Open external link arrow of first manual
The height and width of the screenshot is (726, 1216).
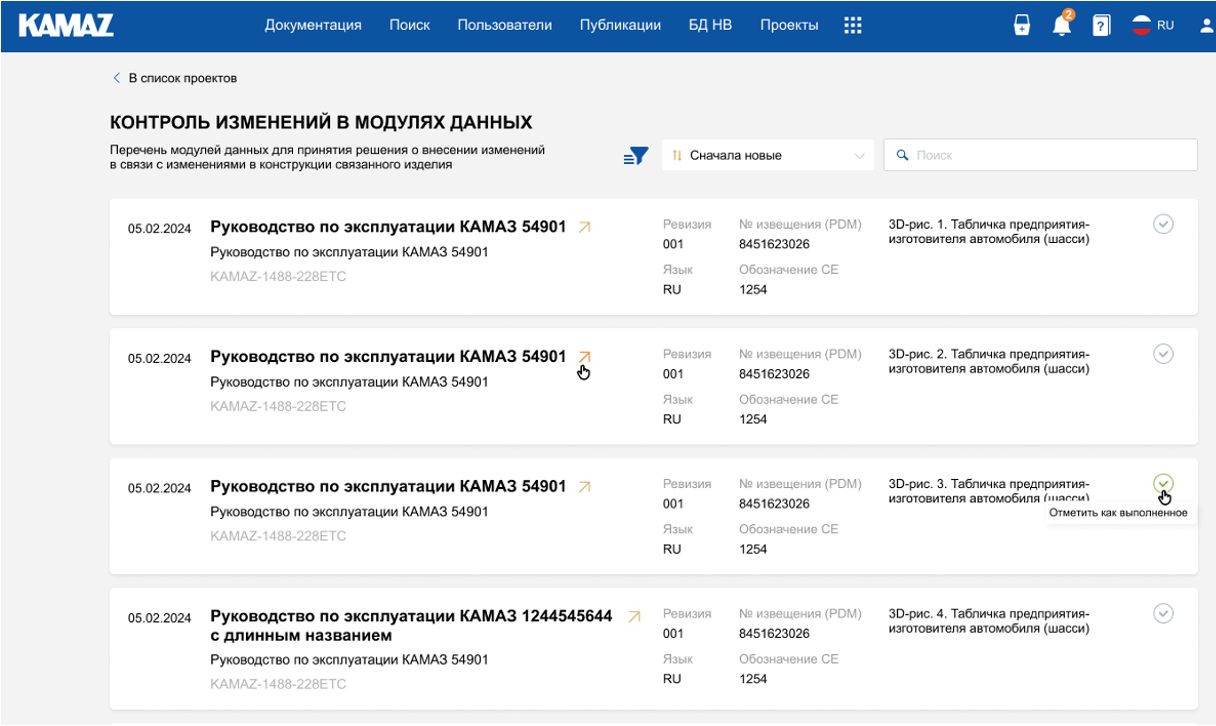pyautogui.click(x=585, y=228)
